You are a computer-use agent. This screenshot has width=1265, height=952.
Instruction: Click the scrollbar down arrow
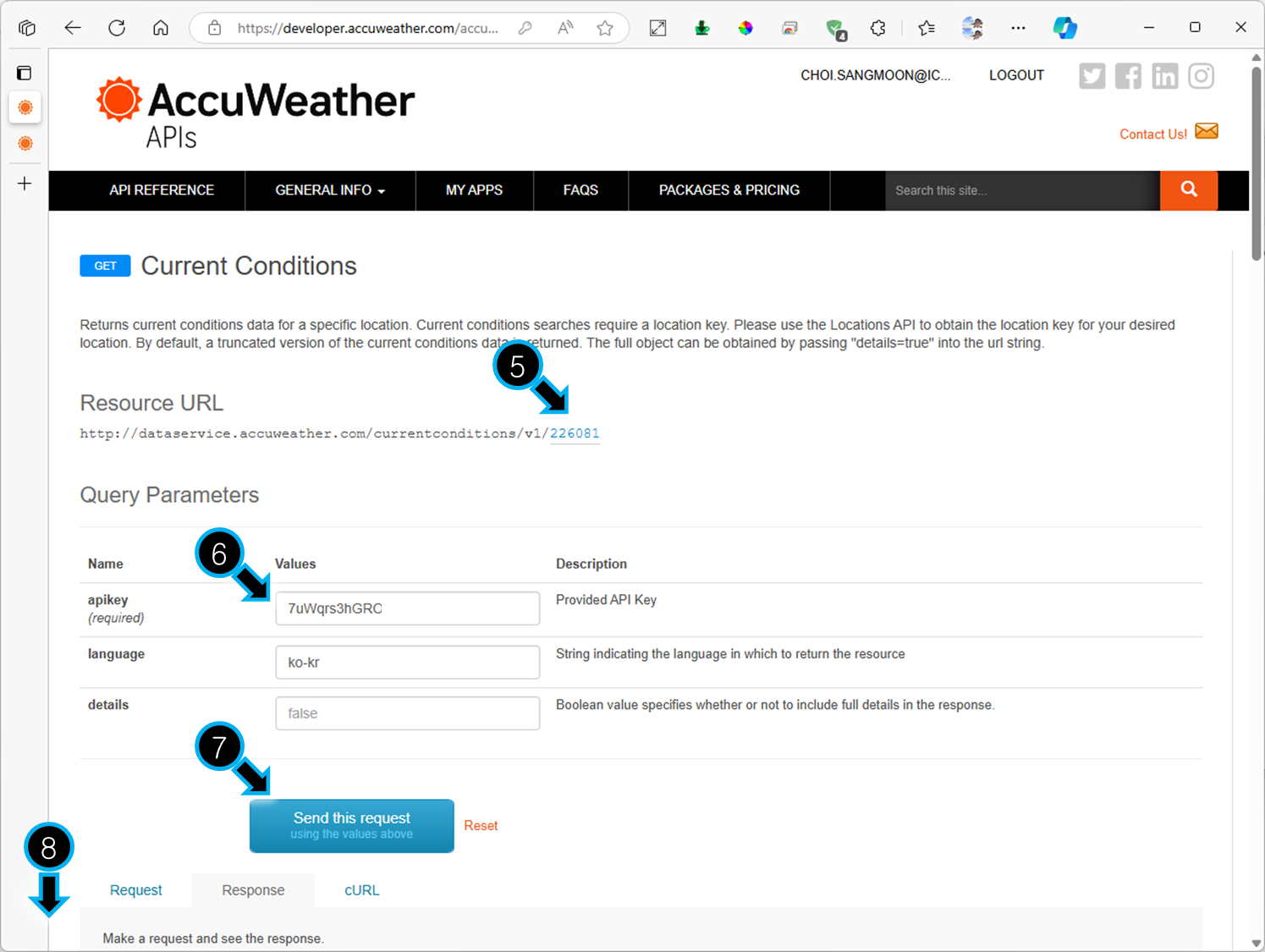[x=1257, y=943]
